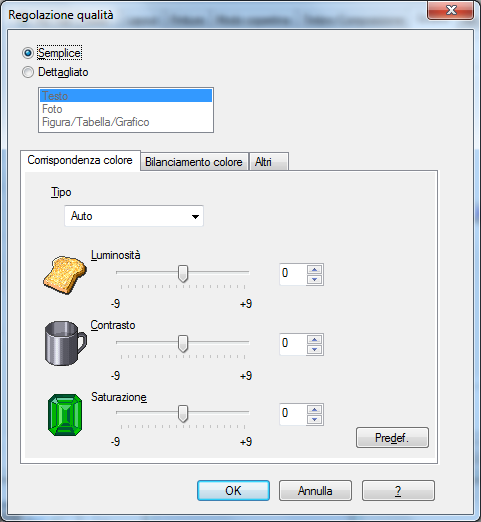This screenshot has height=522, width=481.
Task: Close the Regolazione qualità dialog
Action: coord(451,10)
